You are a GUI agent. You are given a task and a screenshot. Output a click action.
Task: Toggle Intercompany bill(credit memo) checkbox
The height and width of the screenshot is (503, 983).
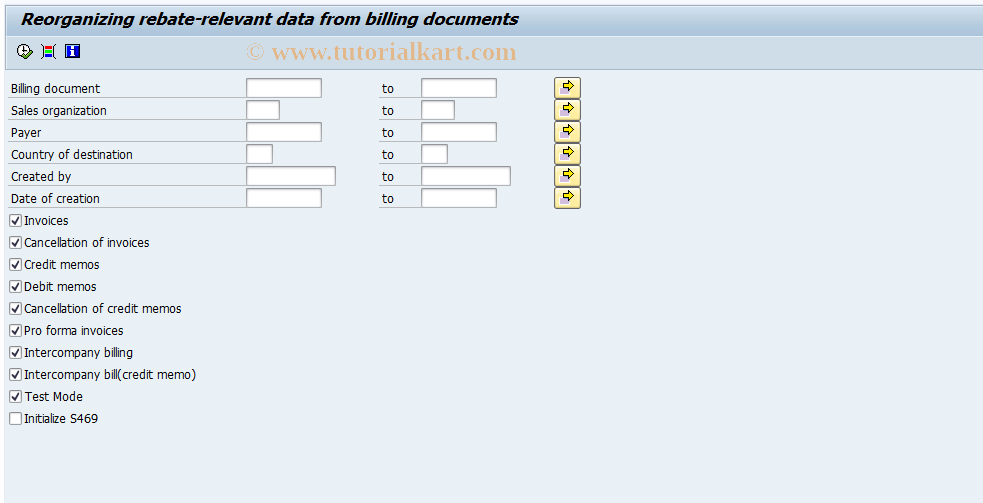16,374
